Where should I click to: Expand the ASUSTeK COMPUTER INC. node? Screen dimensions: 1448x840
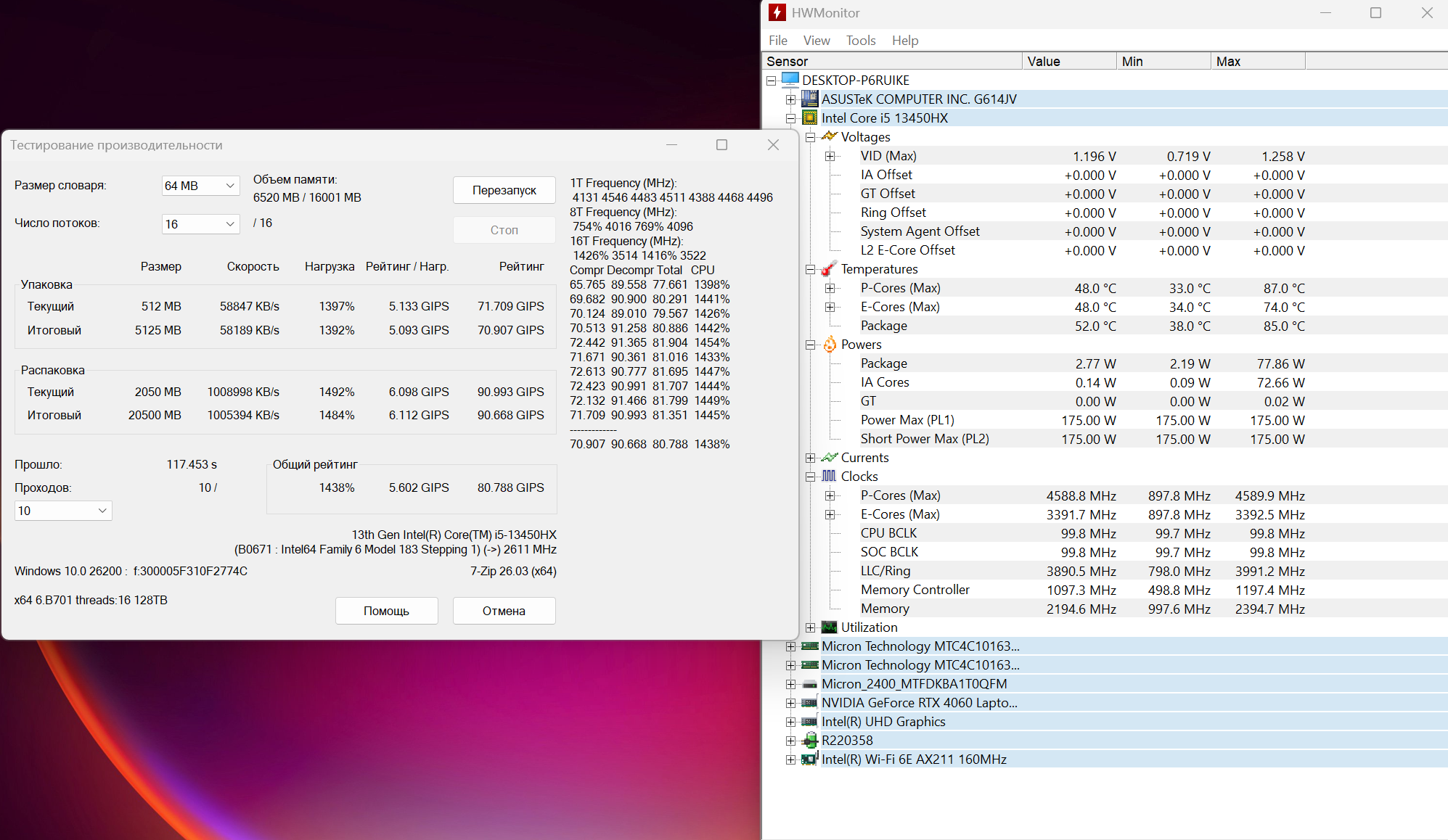click(790, 99)
